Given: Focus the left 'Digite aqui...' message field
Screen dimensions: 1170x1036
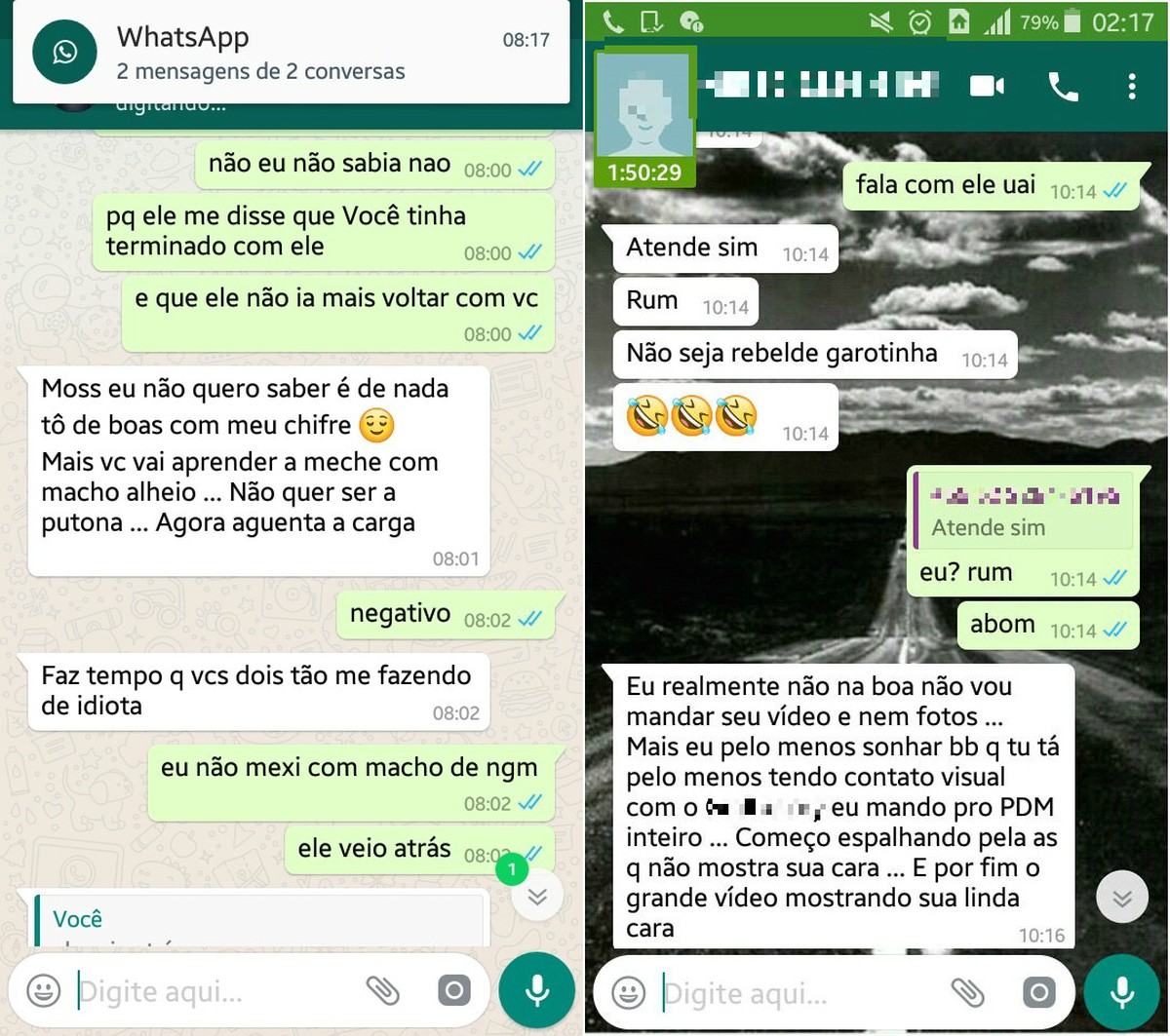Looking at the screenshot, I should (x=216, y=993).
